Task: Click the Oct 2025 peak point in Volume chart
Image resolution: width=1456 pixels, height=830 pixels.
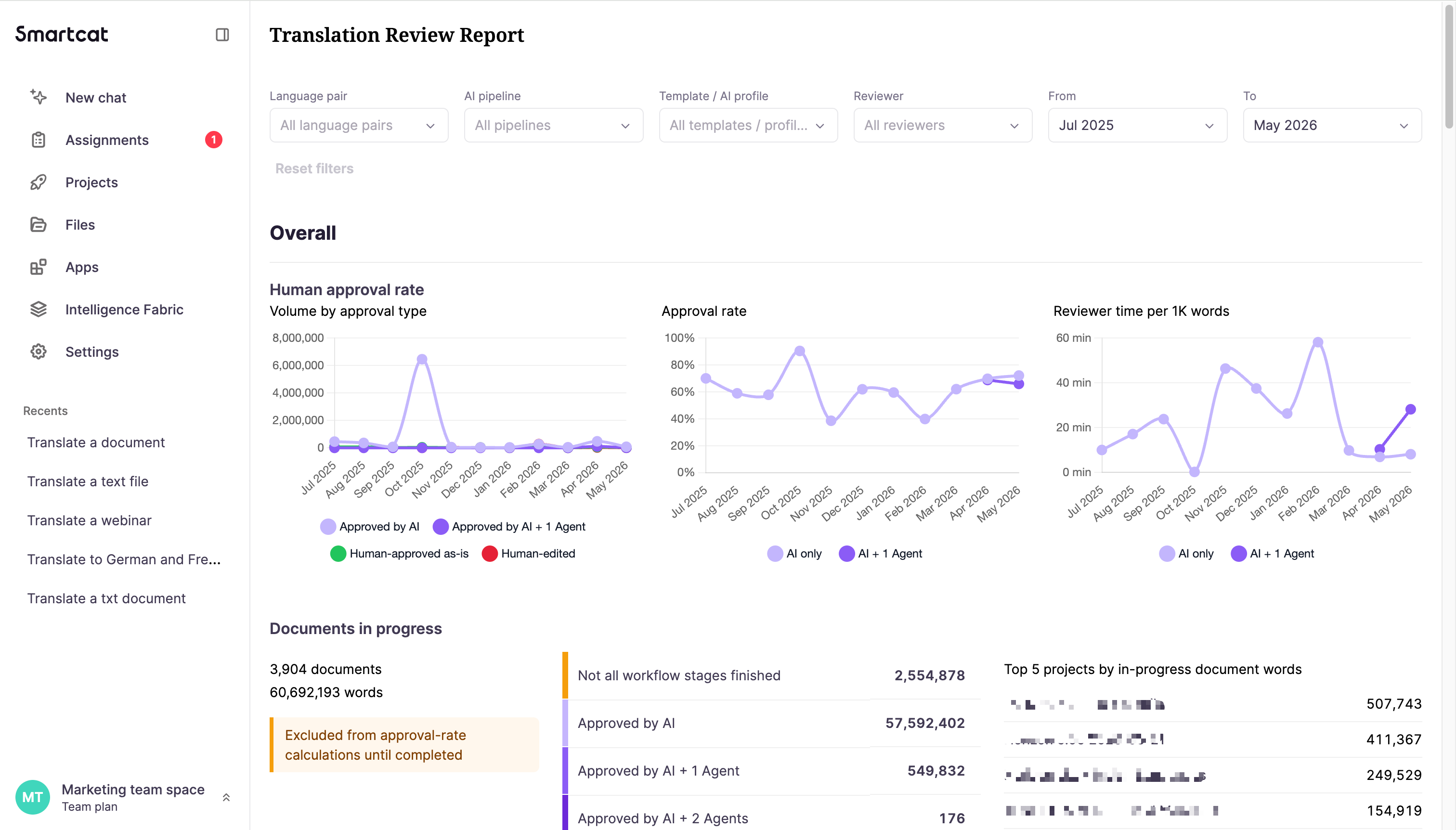Action: (x=422, y=359)
